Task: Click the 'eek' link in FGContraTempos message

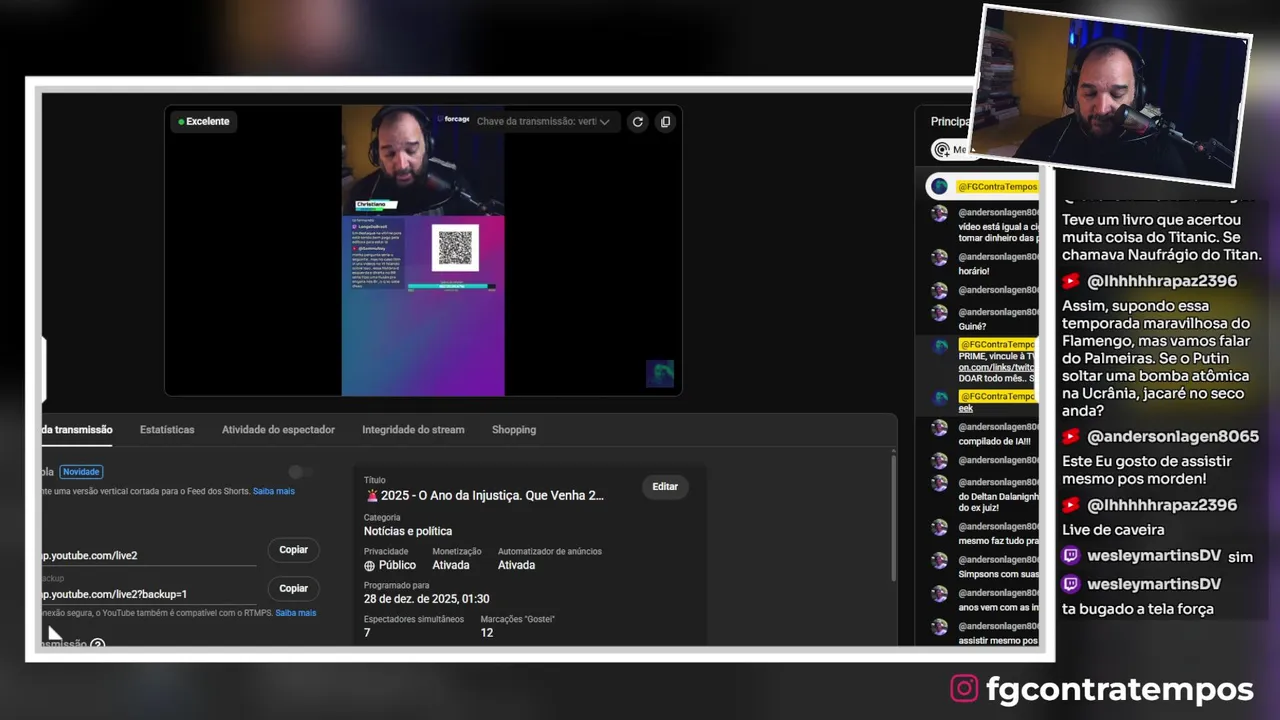Action: pos(966,408)
